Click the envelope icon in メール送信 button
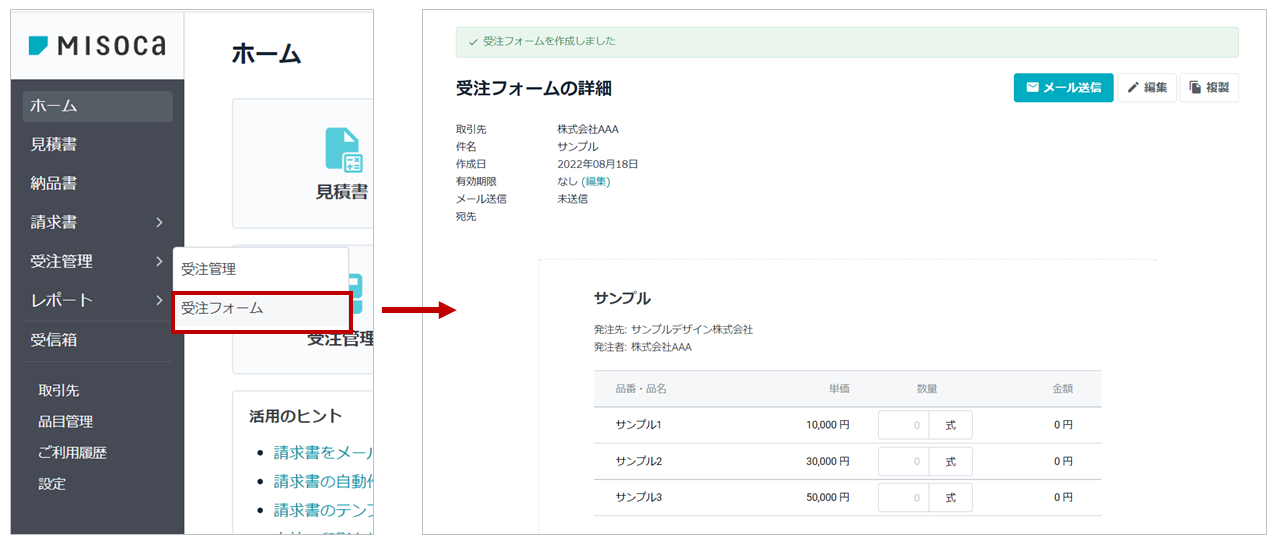 tap(1033, 87)
